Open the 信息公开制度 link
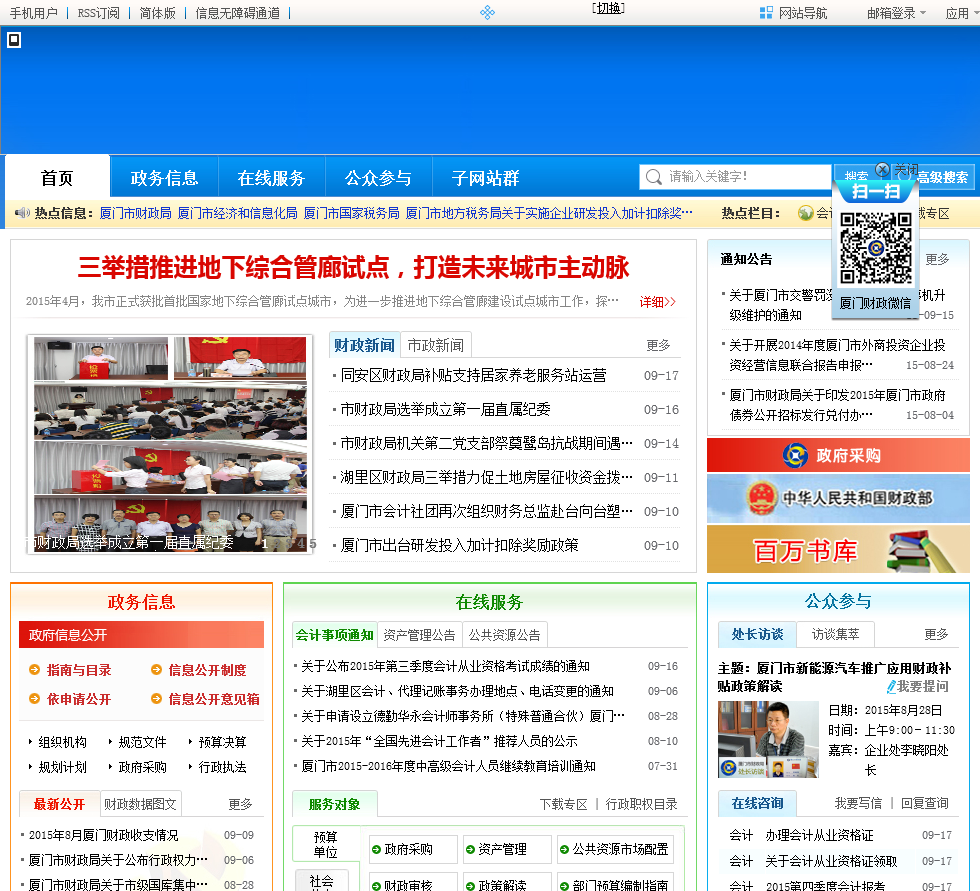 click(x=207, y=670)
